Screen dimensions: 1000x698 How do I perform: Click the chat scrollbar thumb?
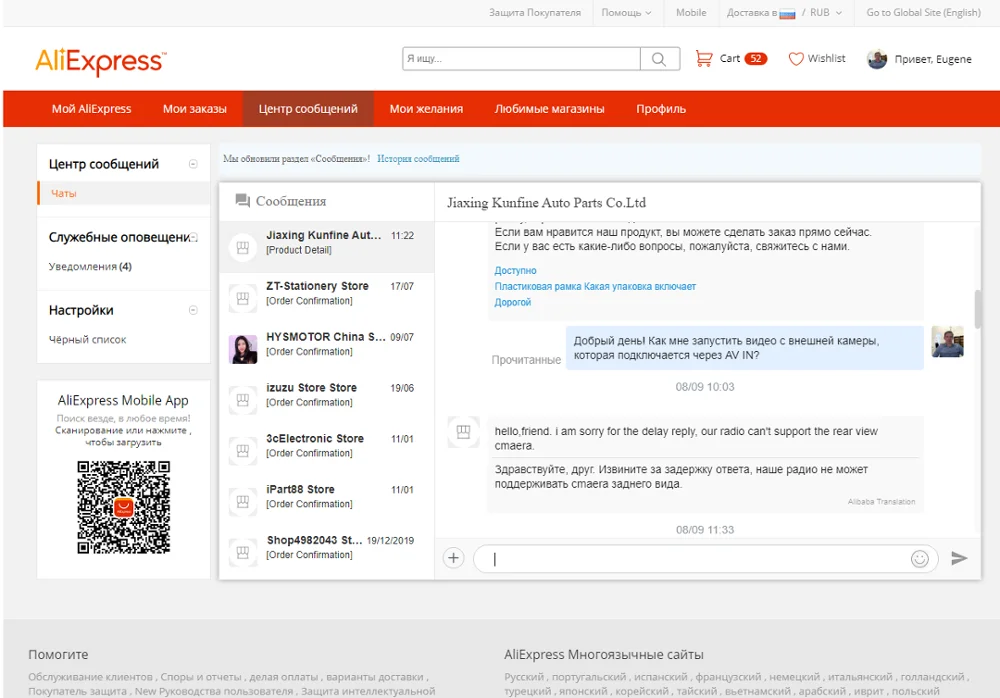click(978, 309)
